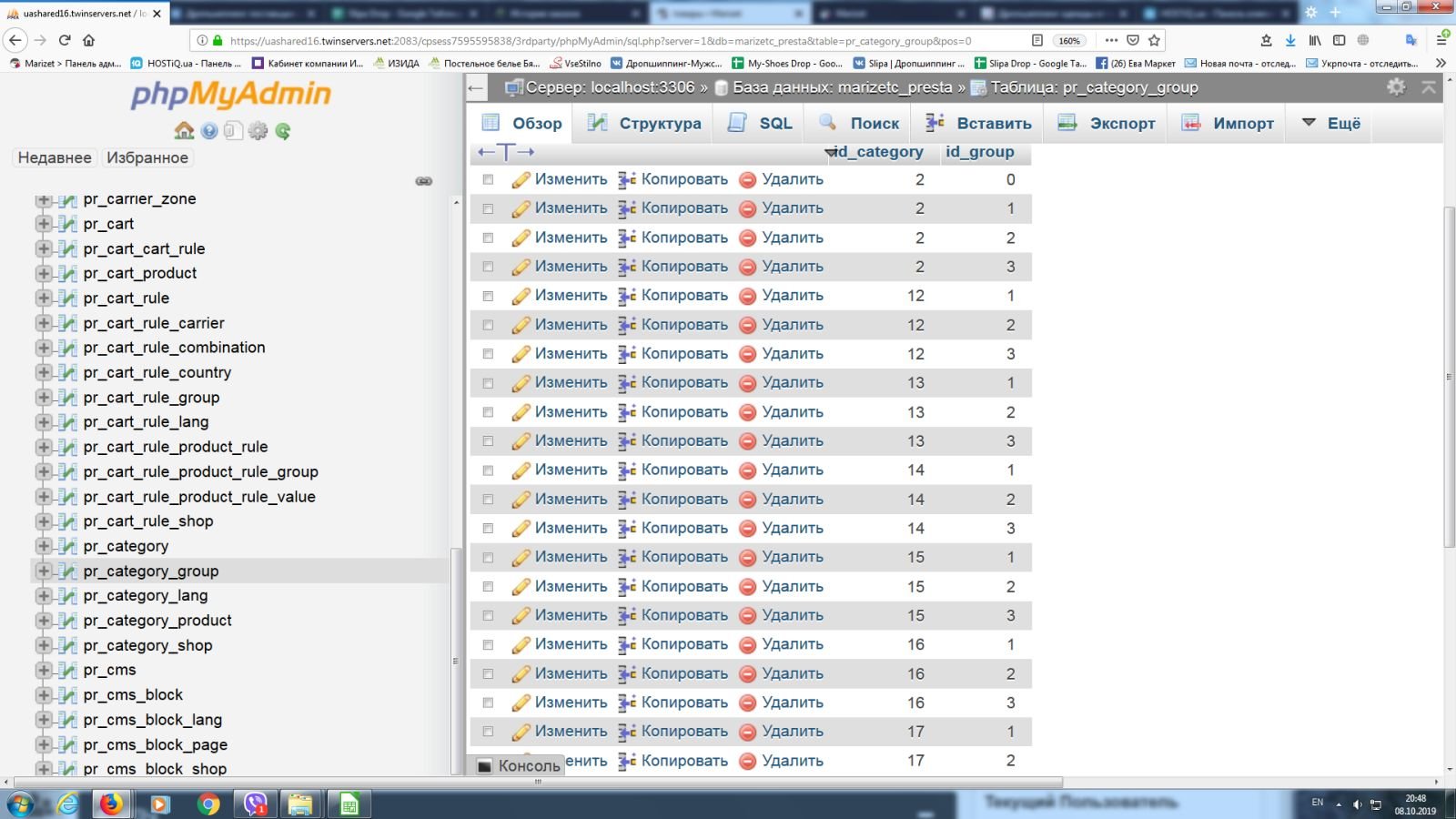The width and height of the screenshot is (1456, 819).
Task: Click pencil icon in row 12, 1
Action: tap(521, 296)
